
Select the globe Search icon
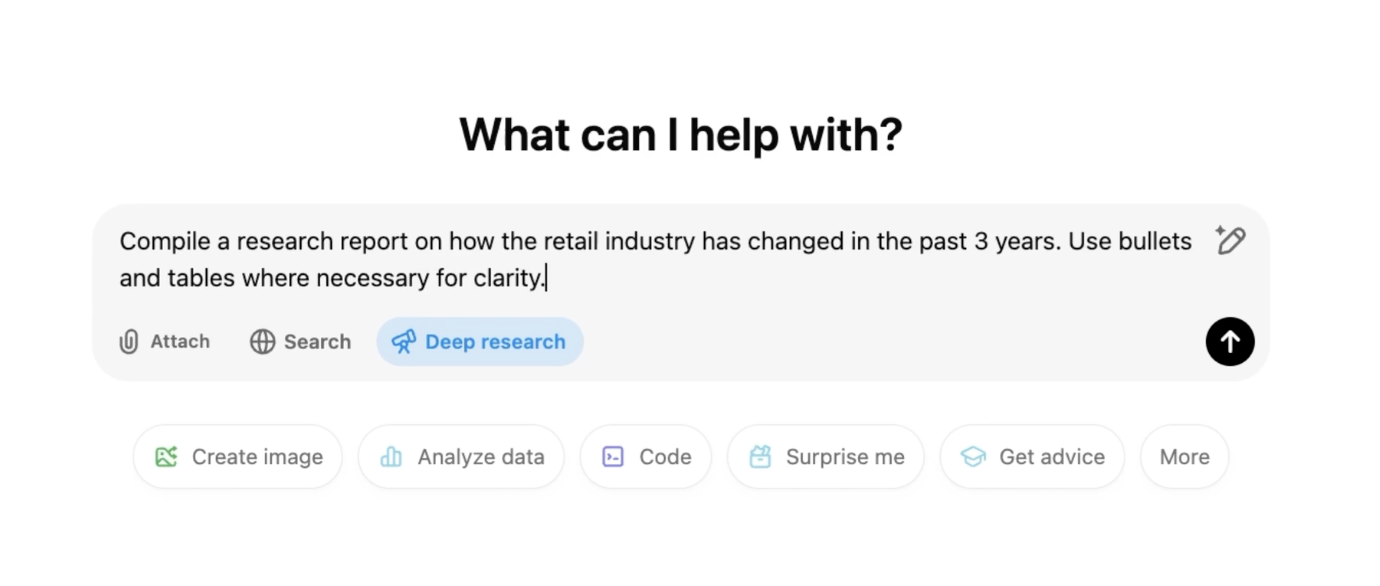point(264,341)
